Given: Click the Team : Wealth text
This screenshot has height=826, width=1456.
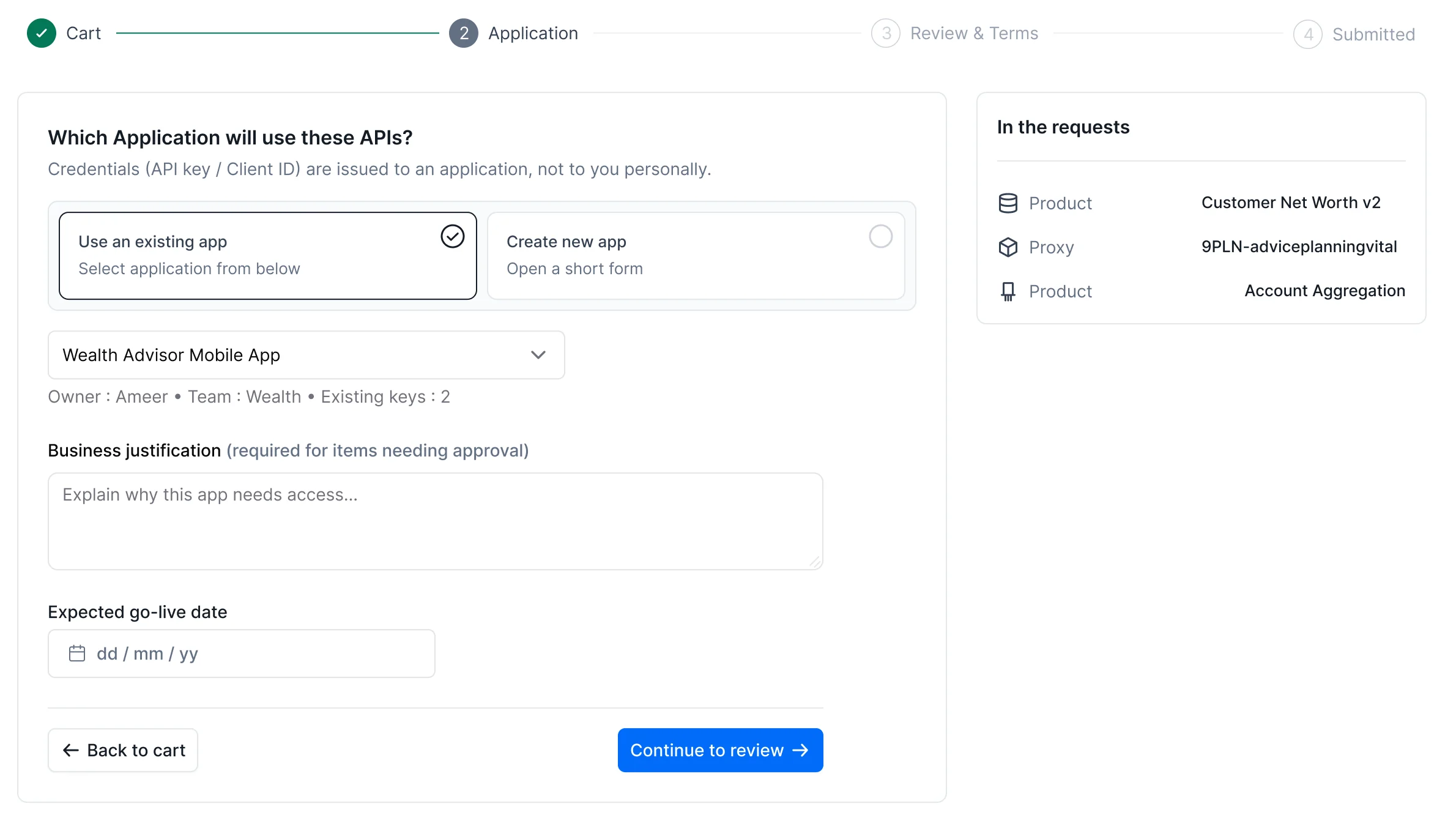Looking at the screenshot, I should click(245, 396).
